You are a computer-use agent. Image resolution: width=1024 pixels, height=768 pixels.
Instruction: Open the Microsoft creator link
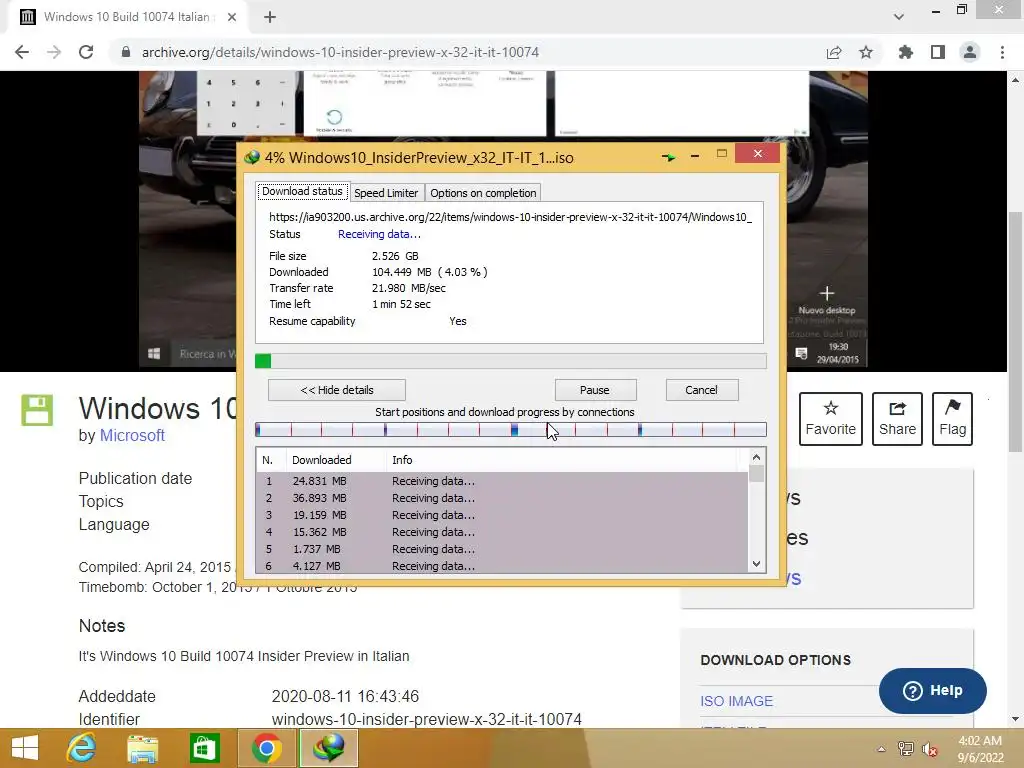pos(132,436)
